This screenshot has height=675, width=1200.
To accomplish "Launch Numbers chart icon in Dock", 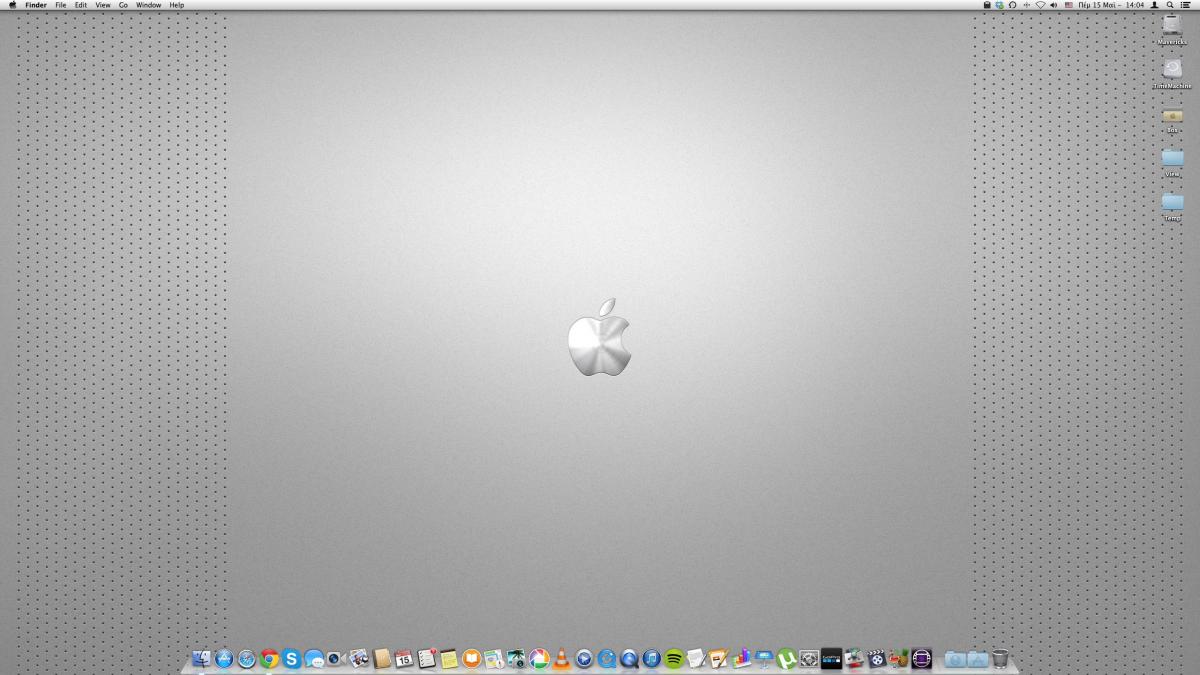I will [x=741, y=658].
